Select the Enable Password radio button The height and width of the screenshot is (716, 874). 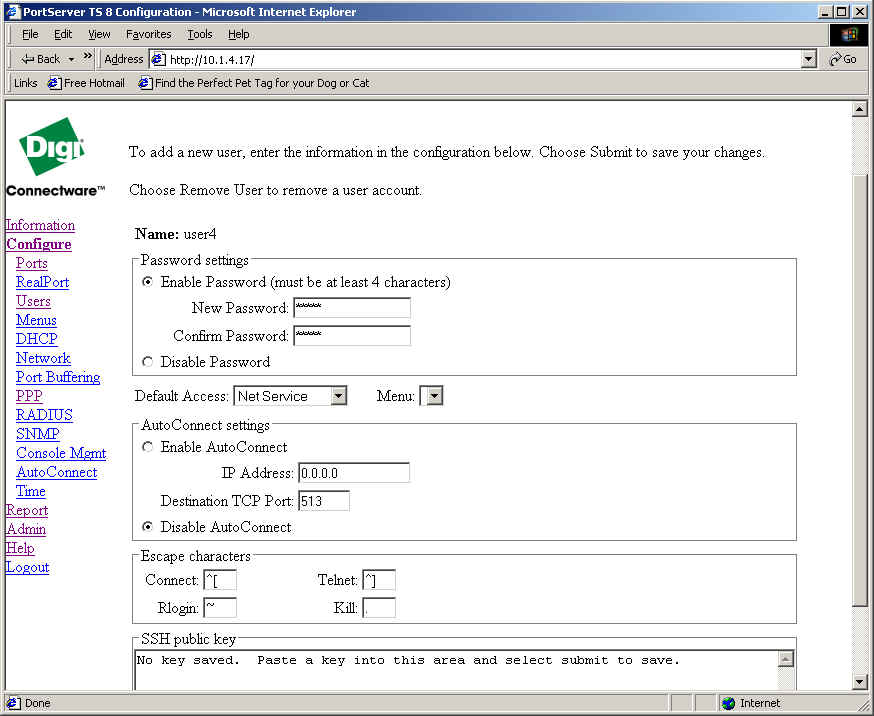(x=148, y=282)
